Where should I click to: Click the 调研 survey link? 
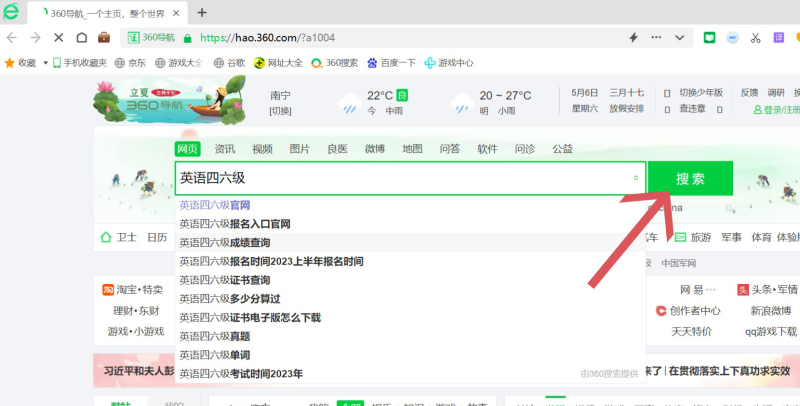776,93
